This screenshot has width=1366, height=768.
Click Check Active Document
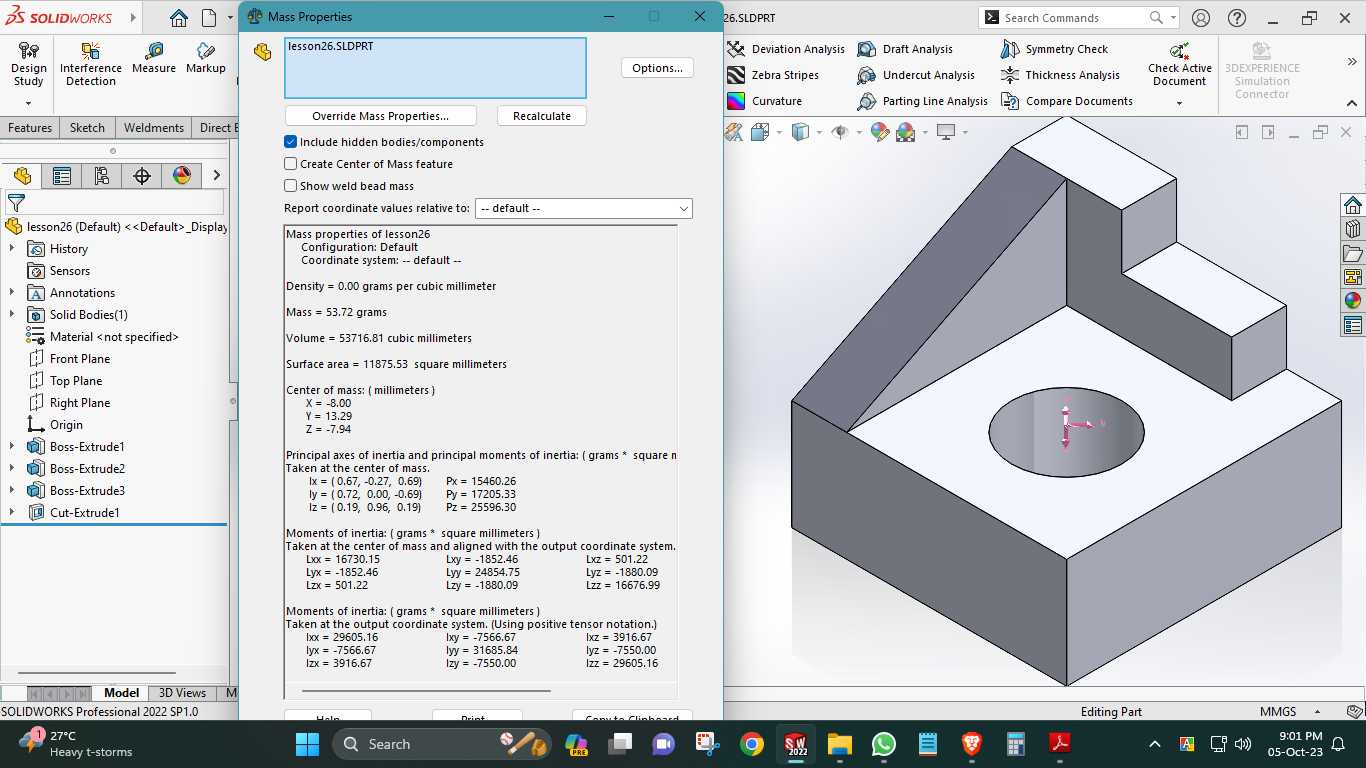(1180, 64)
